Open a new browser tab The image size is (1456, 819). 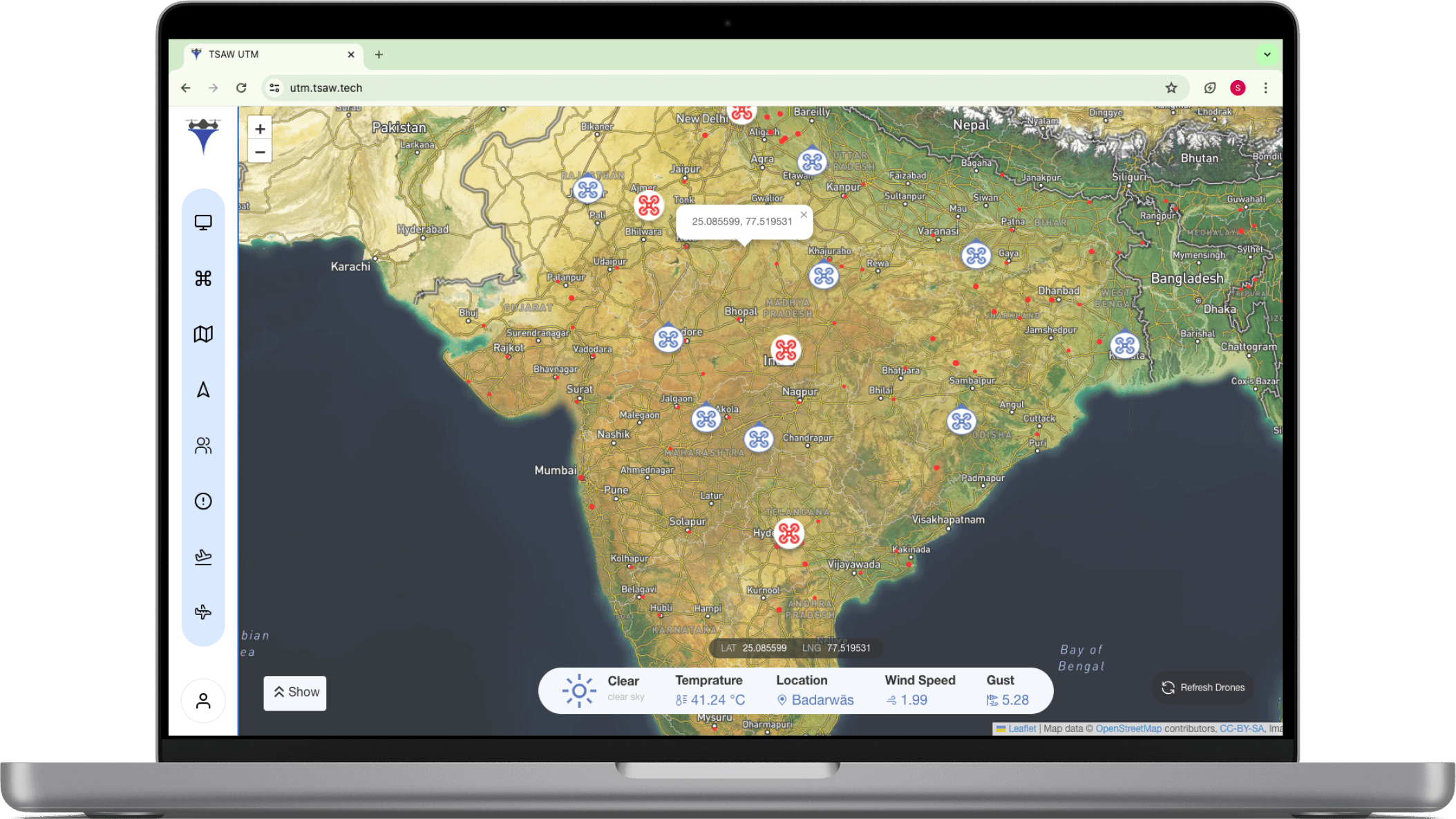tap(379, 55)
